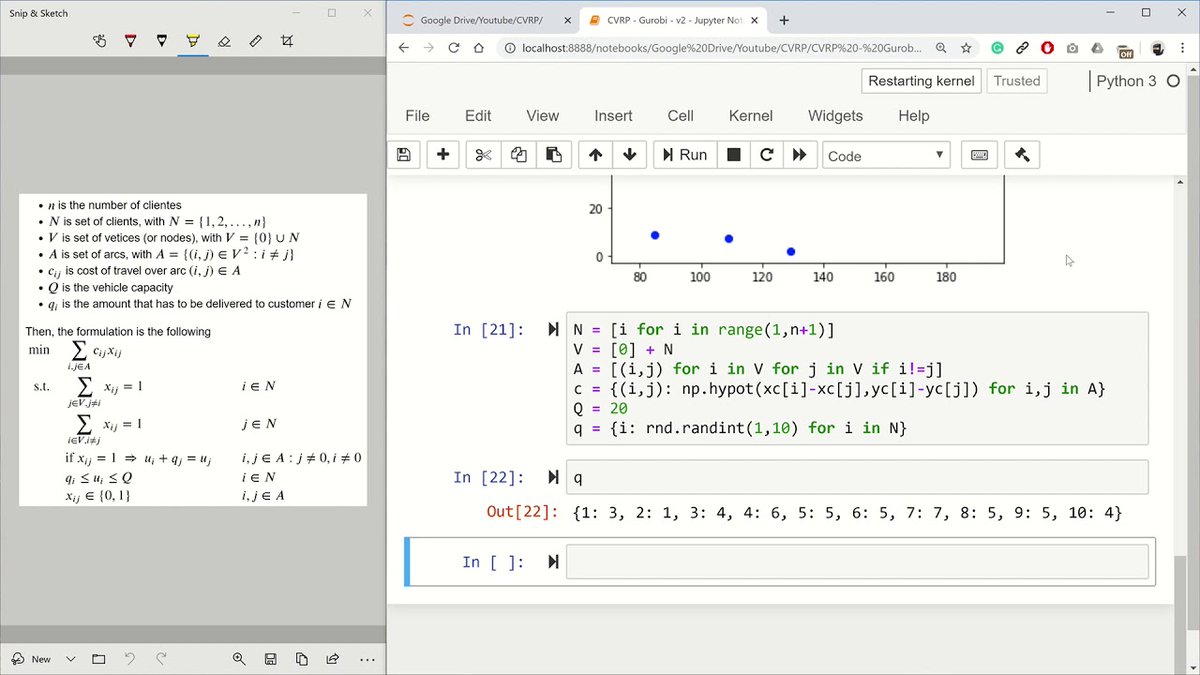Create a New snip
This screenshot has height=675, width=1200.
31,659
